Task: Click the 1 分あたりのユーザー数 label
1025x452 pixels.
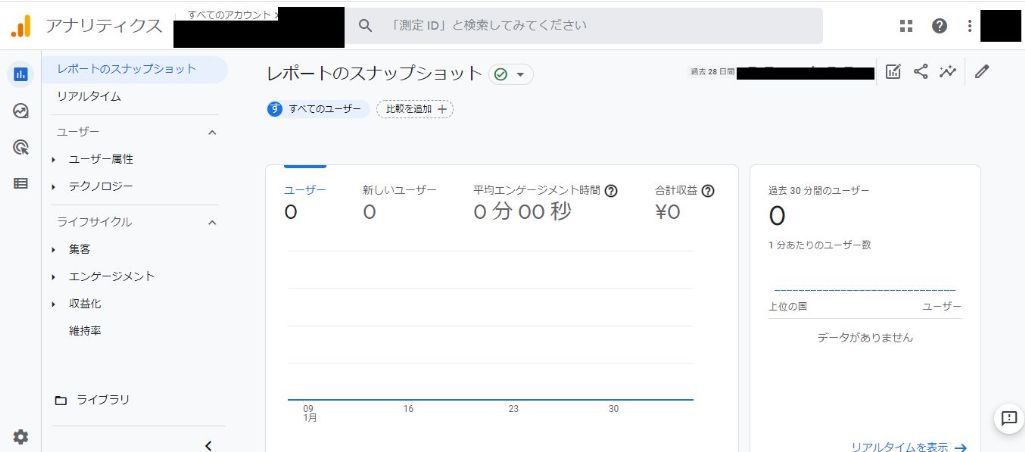Action: click(x=820, y=245)
